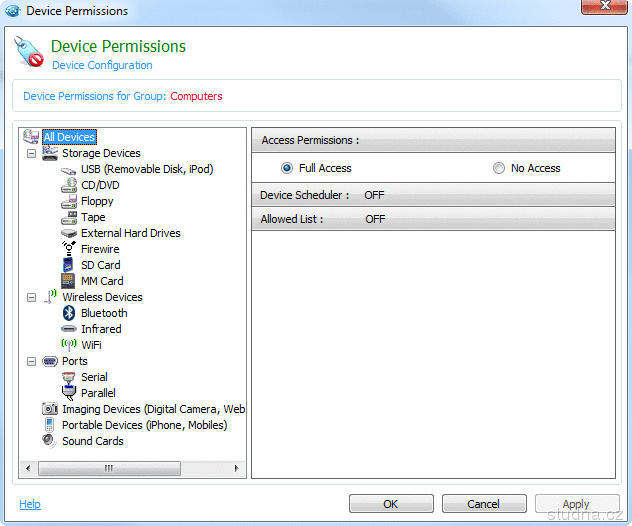
Task: Select the MM Card label
Action: (x=102, y=281)
